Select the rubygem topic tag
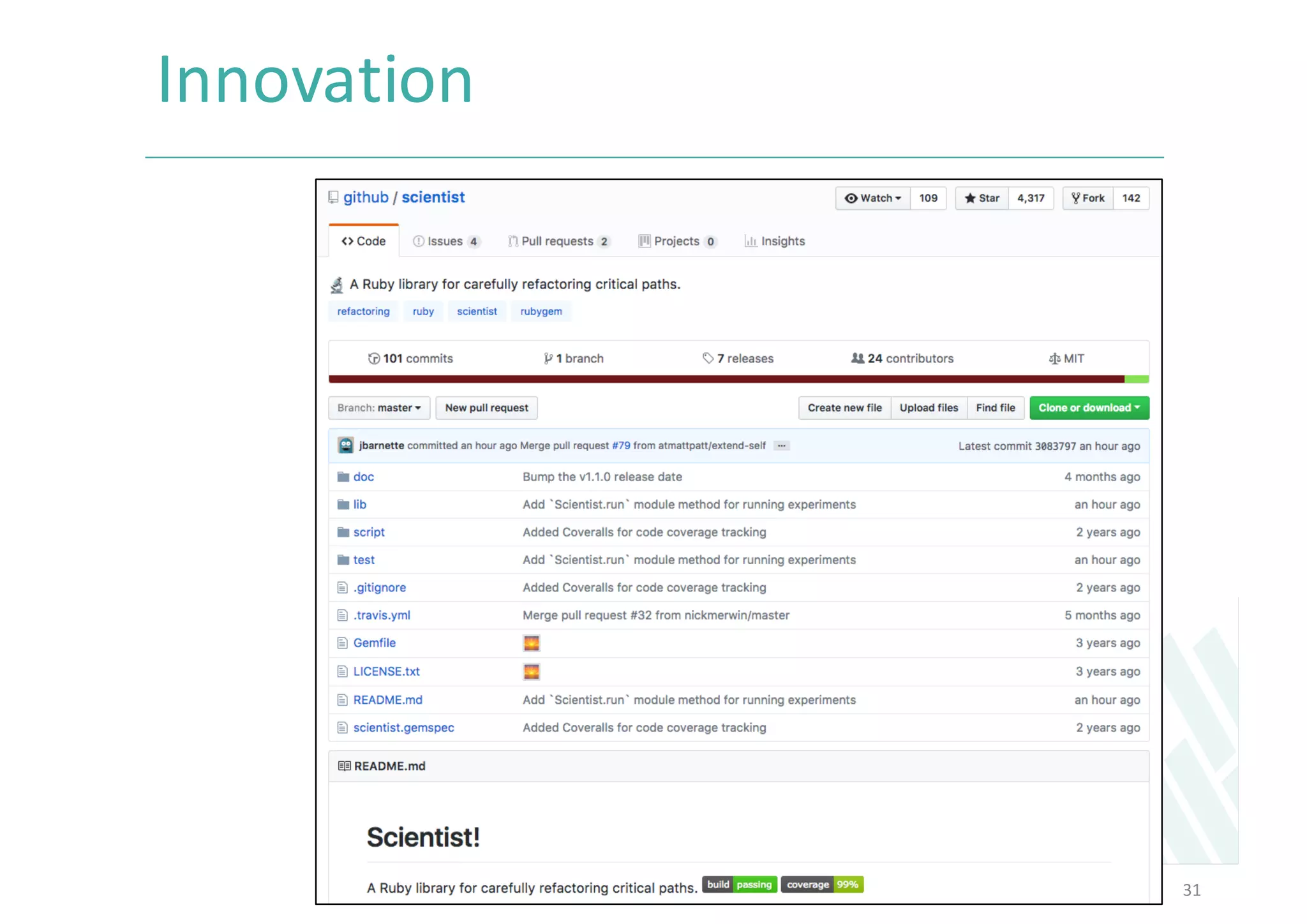This screenshot has height=924, width=1307. [x=541, y=311]
